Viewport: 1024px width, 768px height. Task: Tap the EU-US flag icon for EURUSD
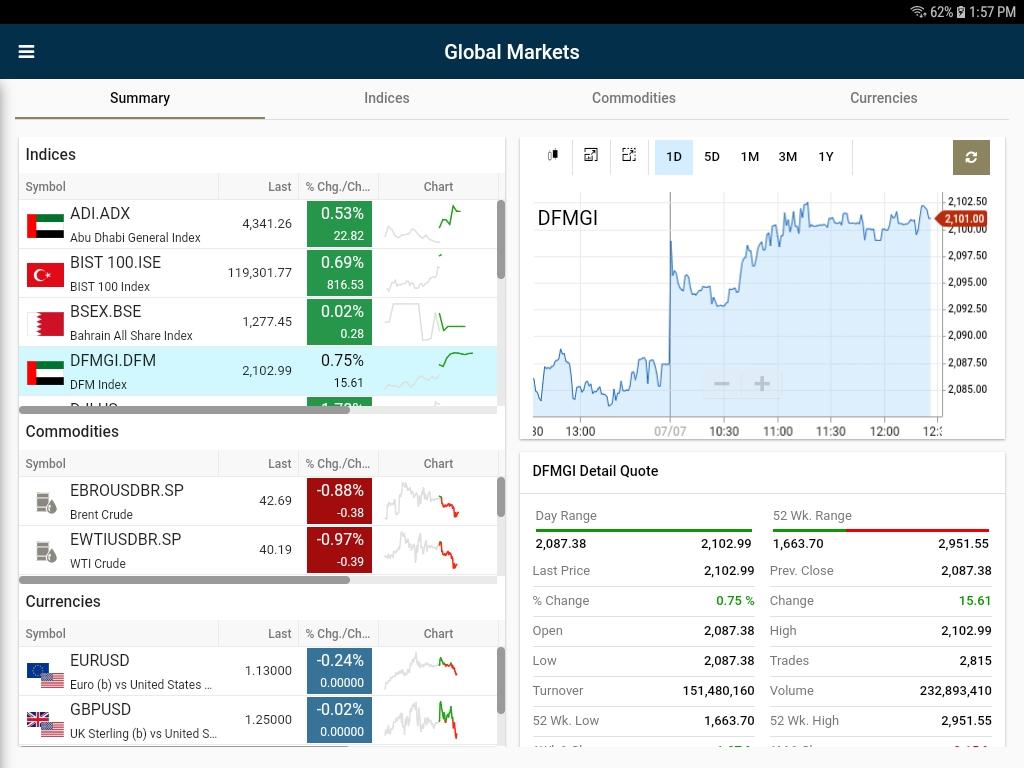45,675
